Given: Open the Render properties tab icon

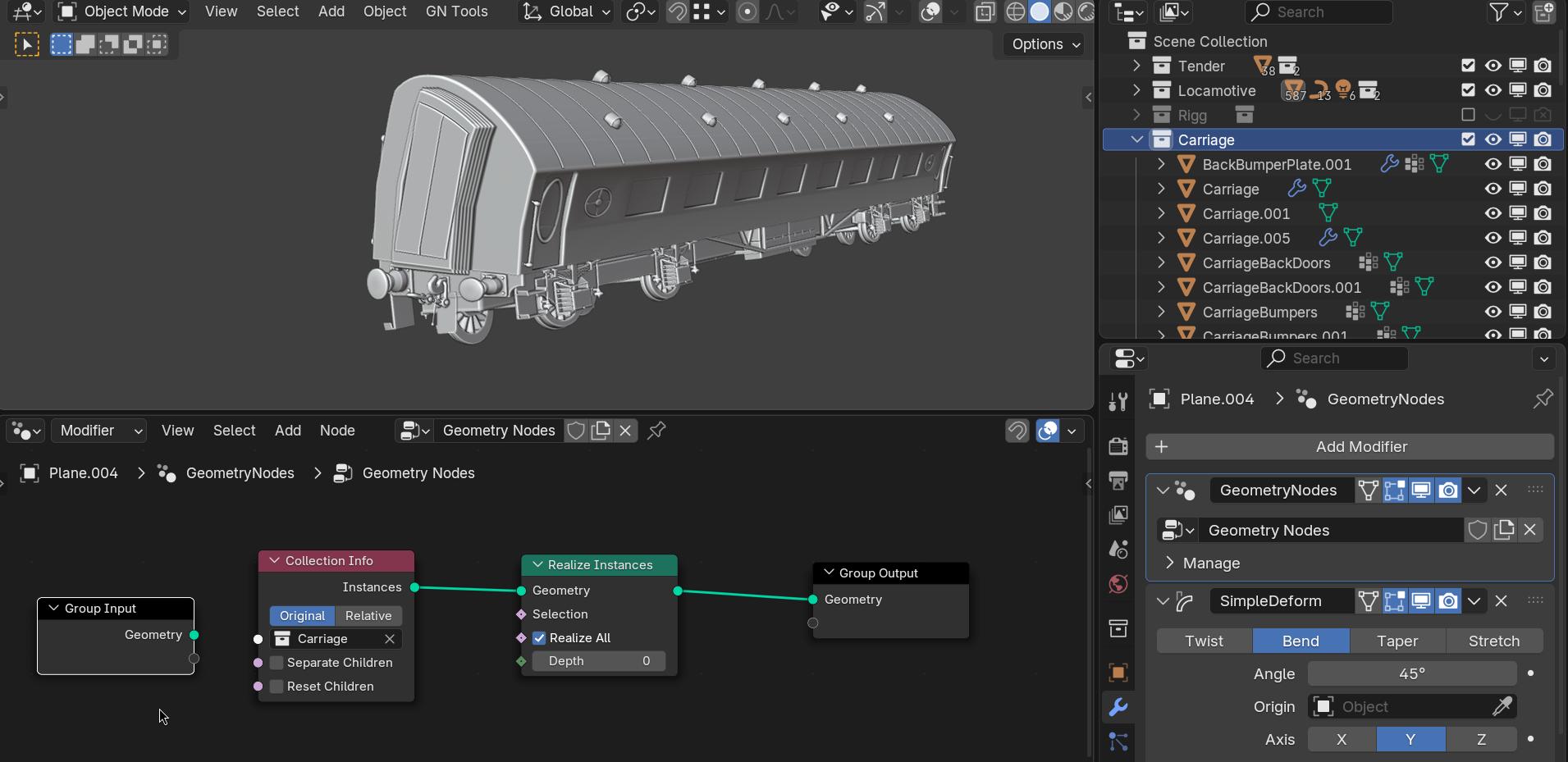Looking at the screenshot, I should pyautogui.click(x=1118, y=445).
